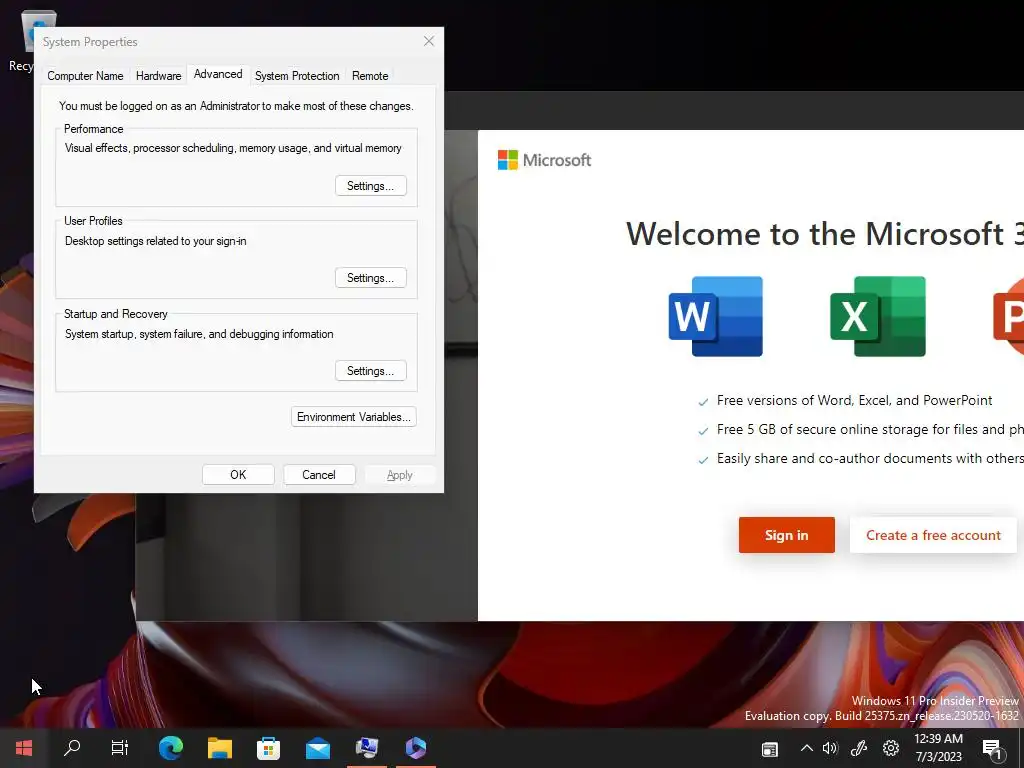Switch to Computer Name tab

click(85, 76)
